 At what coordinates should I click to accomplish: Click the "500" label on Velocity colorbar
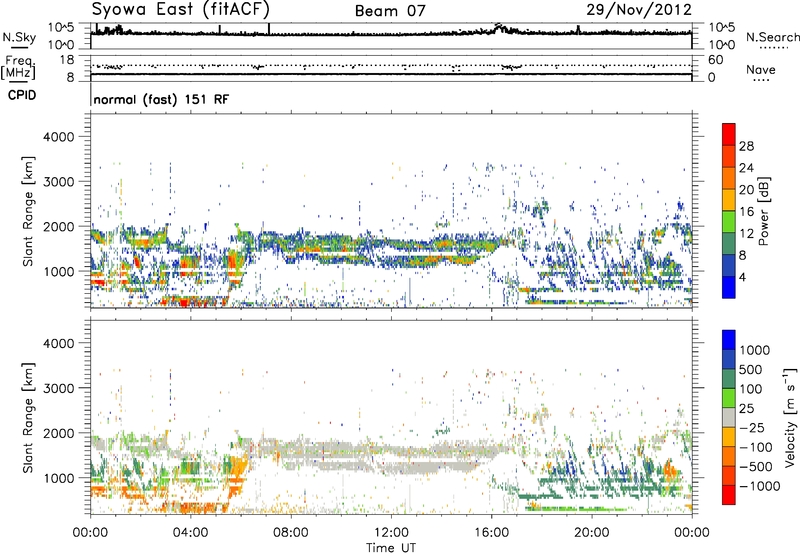pyautogui.click(x=751, y=369)
